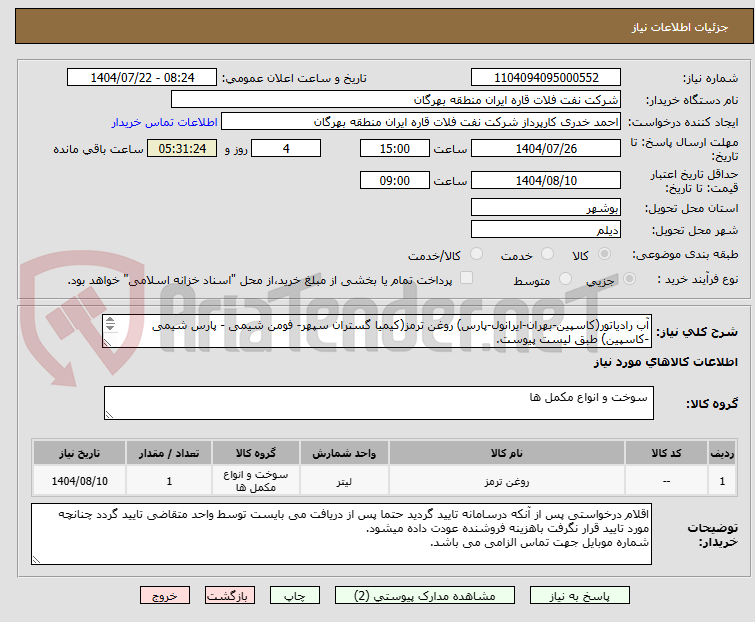Click the remaining time field 05:31:24
The width and height of the screenshot is (755, 622).
[182, 149]
